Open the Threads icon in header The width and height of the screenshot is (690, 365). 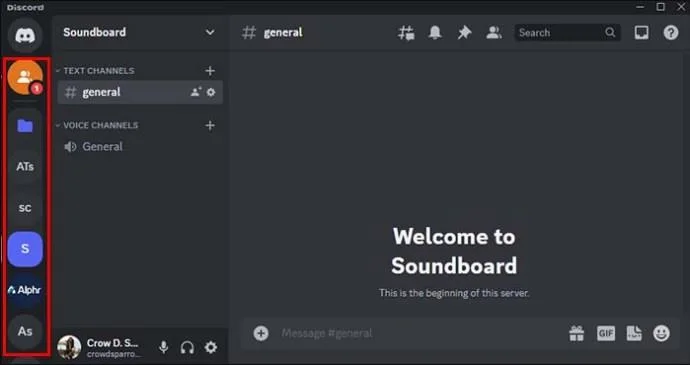pos(406,33)
